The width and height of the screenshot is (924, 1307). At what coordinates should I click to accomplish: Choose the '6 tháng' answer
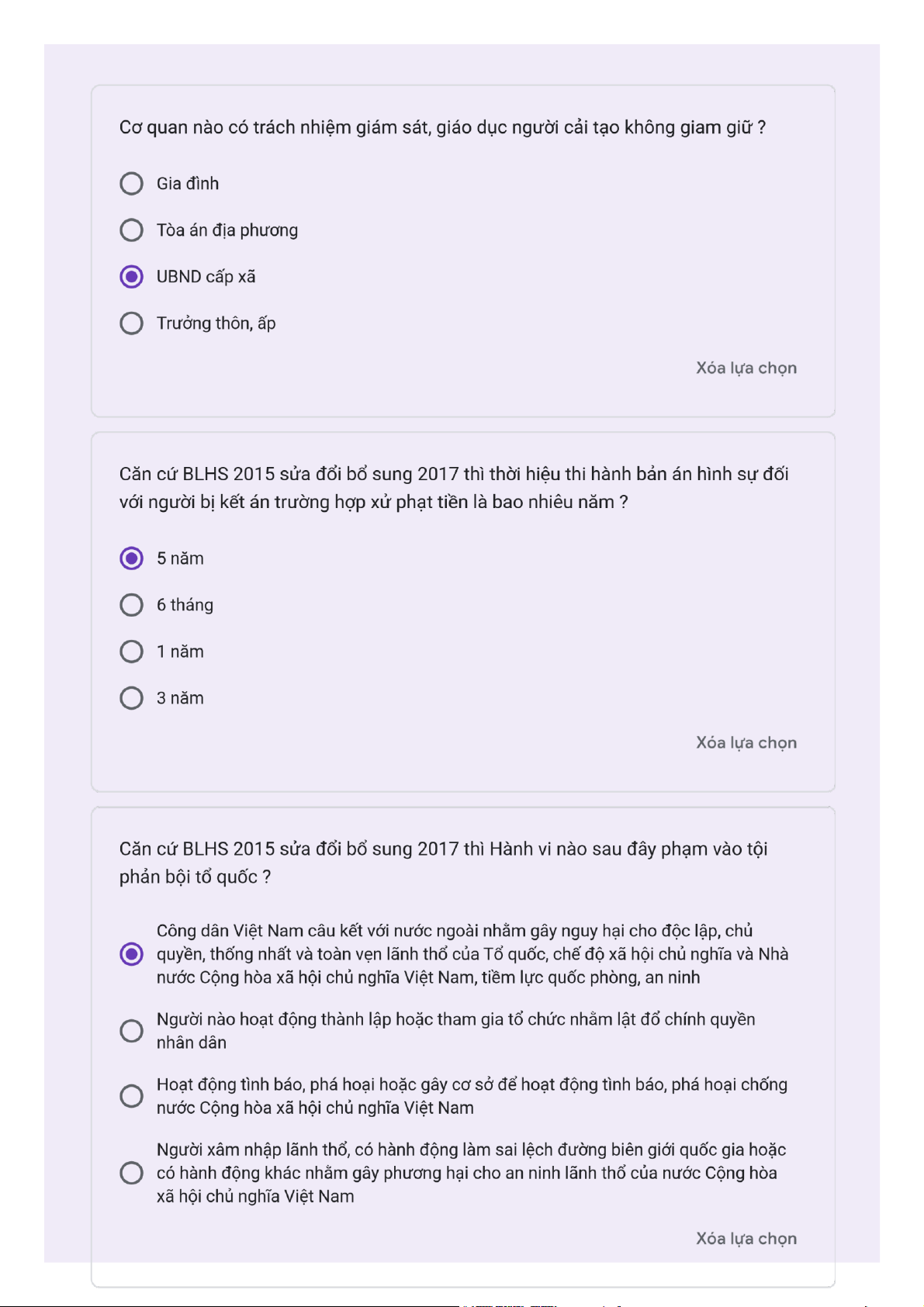point(132,605)
